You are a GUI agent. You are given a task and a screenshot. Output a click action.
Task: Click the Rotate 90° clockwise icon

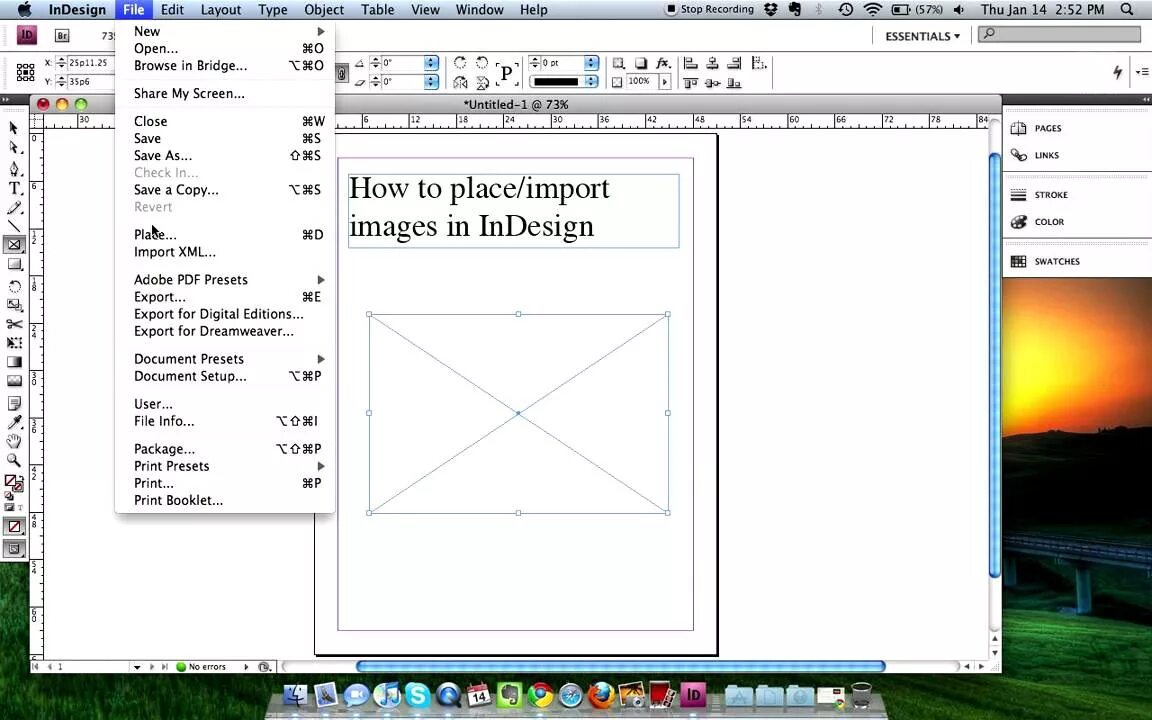(x=460, y=63)
